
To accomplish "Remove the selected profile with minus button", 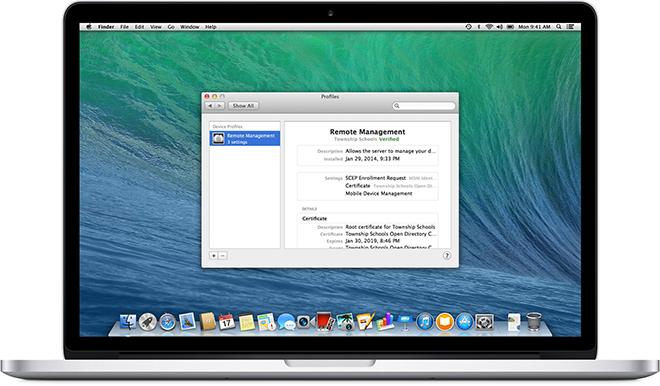I will click(223, 256).
